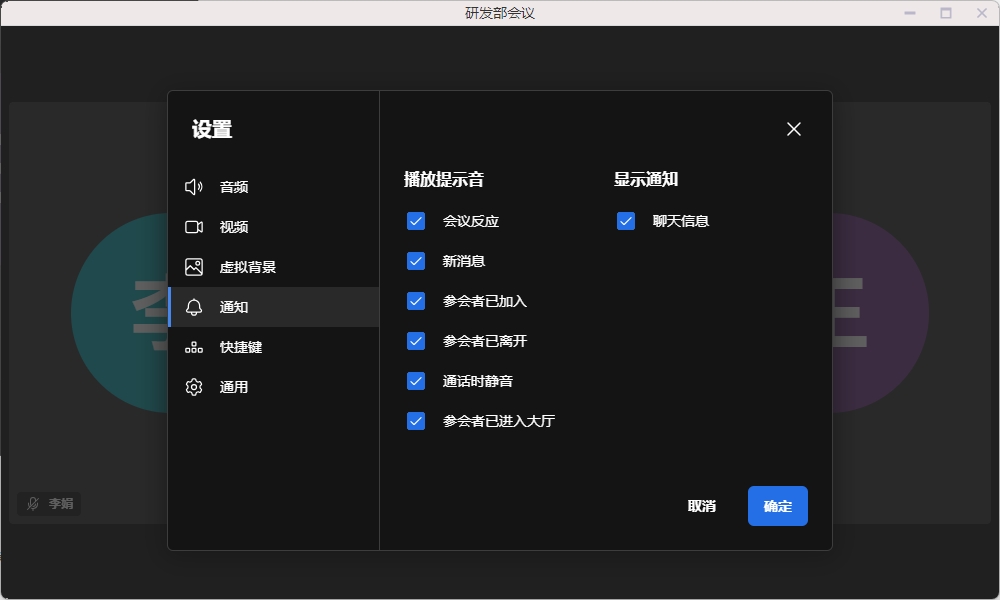Image resolution: width=1000 pixels, height=600 pixels.
Task: Click the muted microphone icon next to 李娟
Action: coord(33,504)
